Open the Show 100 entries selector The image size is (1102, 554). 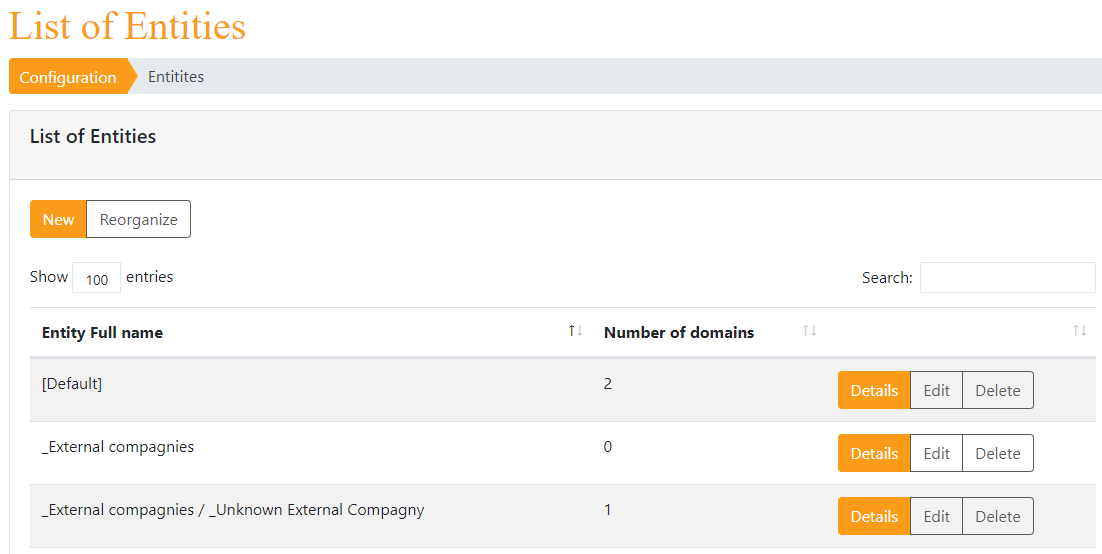(x=96, y=278)
